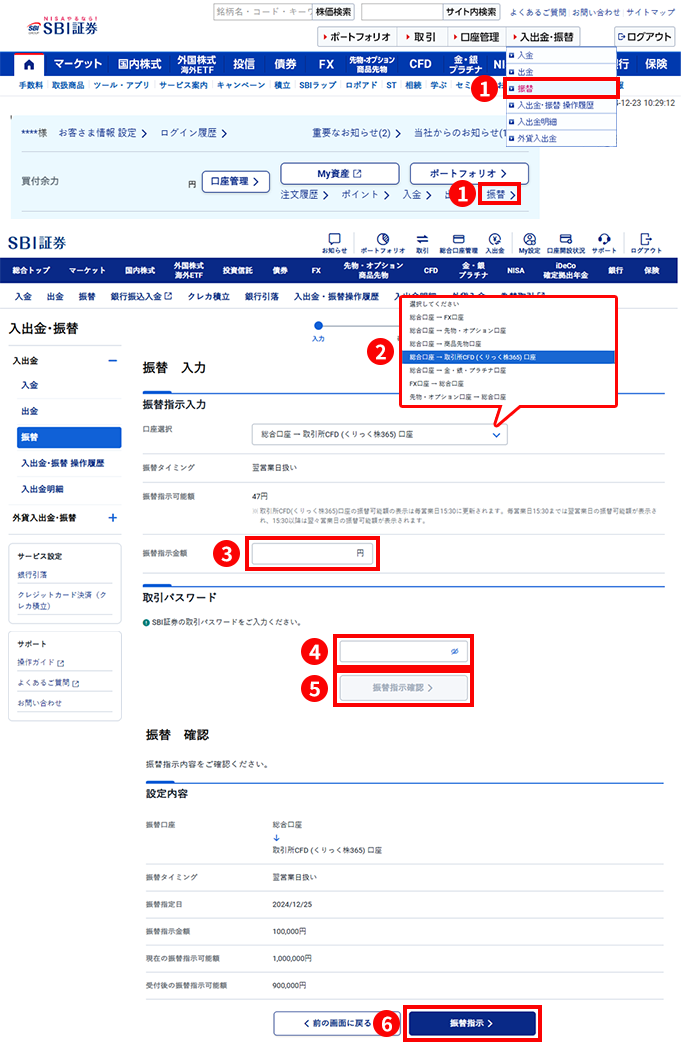Open 口座開設状況 icon
Image resolution: width=681 pixels, height=1052 pixels.
pyautogui.click(x=566, y=243)
